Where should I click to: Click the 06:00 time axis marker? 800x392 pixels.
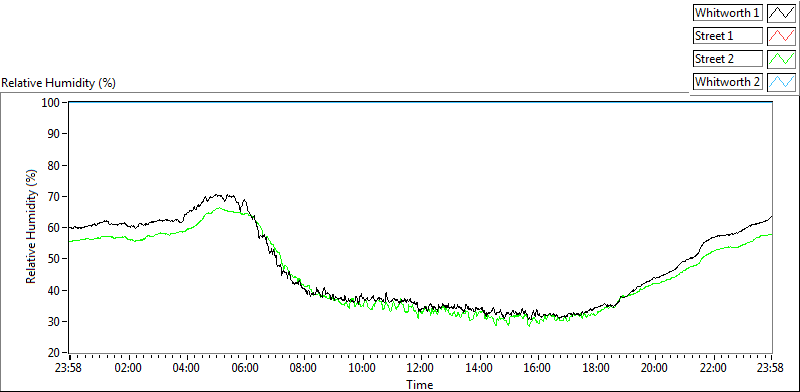tap(245, 368)
